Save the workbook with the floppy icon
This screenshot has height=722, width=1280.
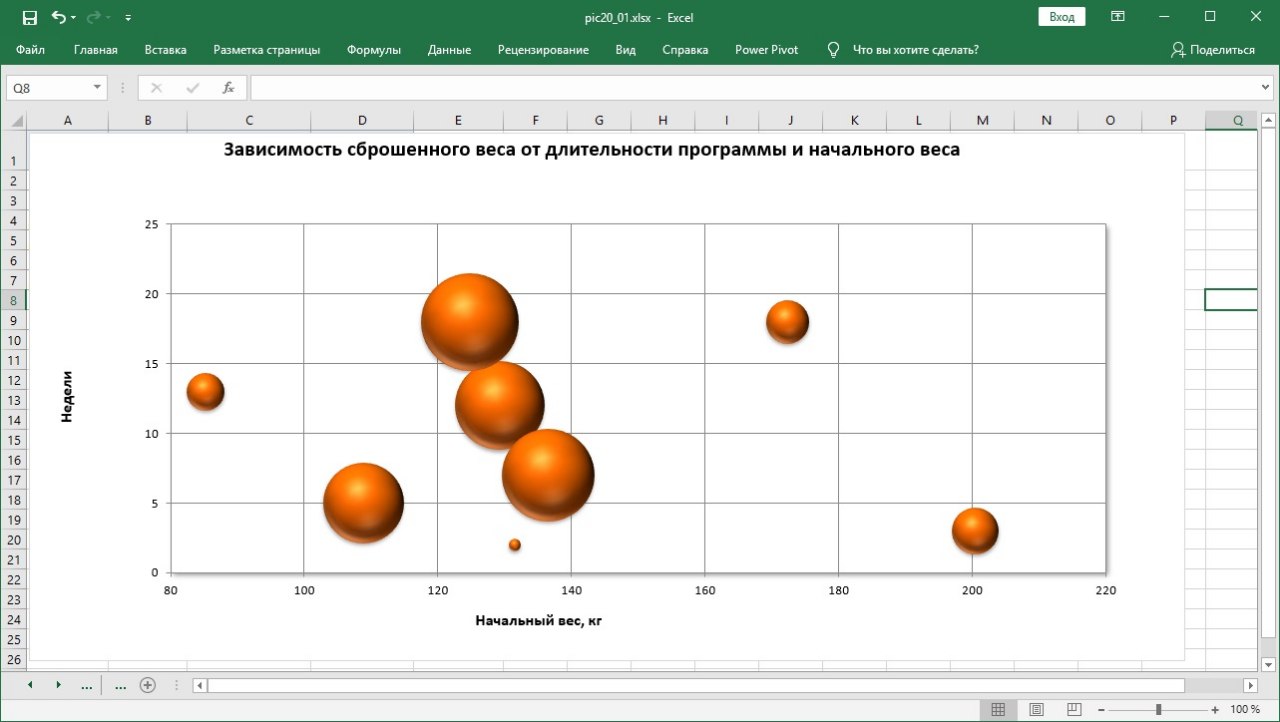[30, 17]
